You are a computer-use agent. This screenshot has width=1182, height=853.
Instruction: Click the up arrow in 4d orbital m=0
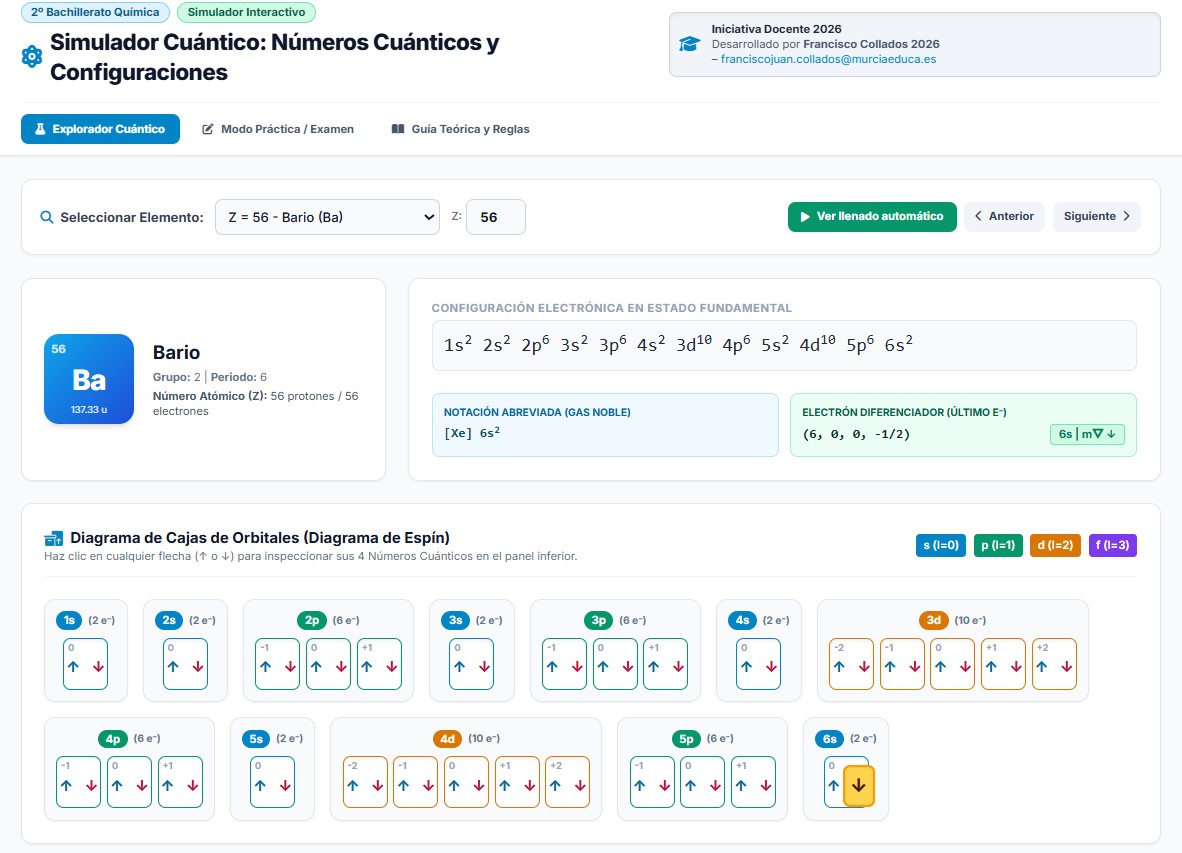coord(454,784)
